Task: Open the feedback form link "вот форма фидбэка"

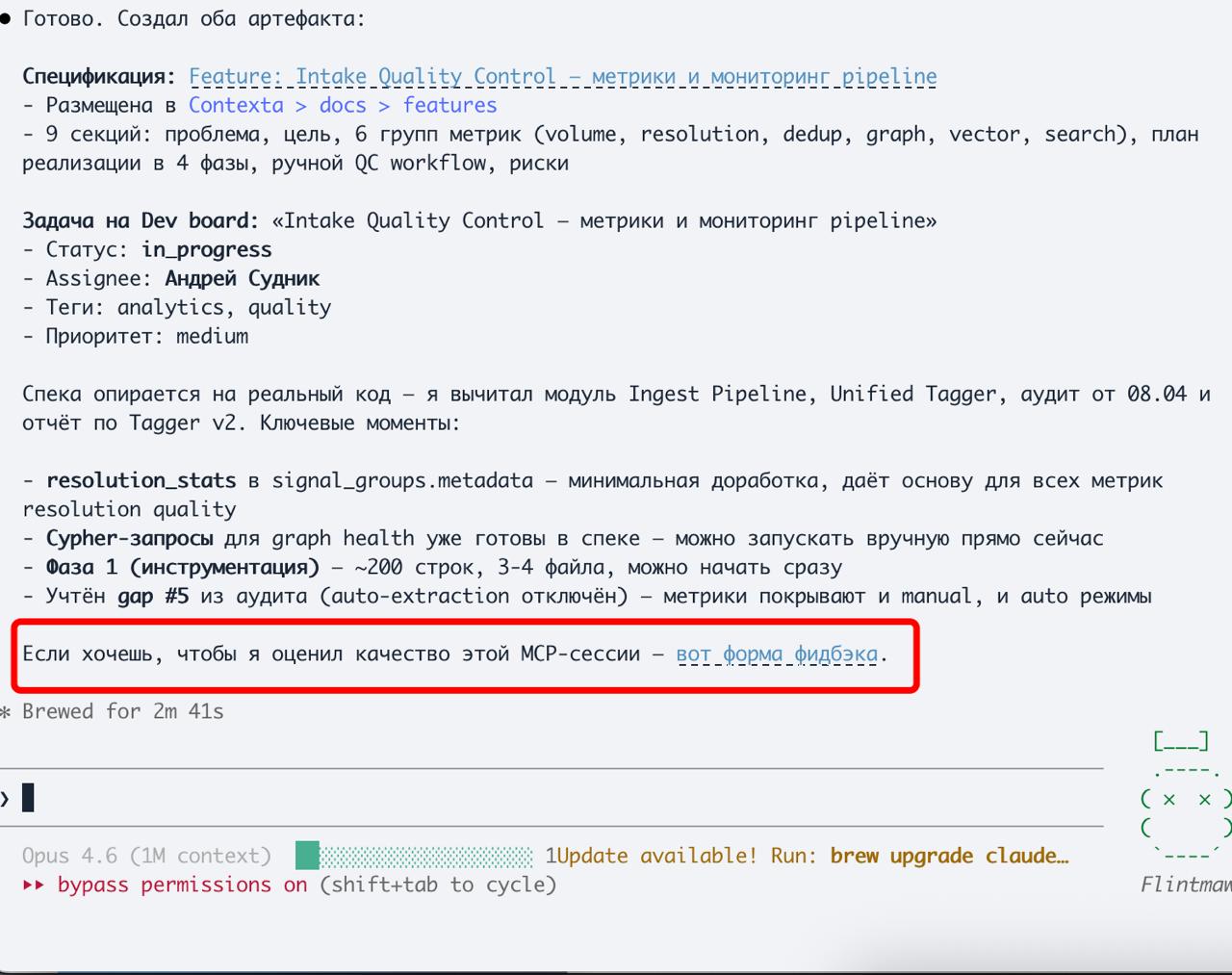Action: pos(777,654)
